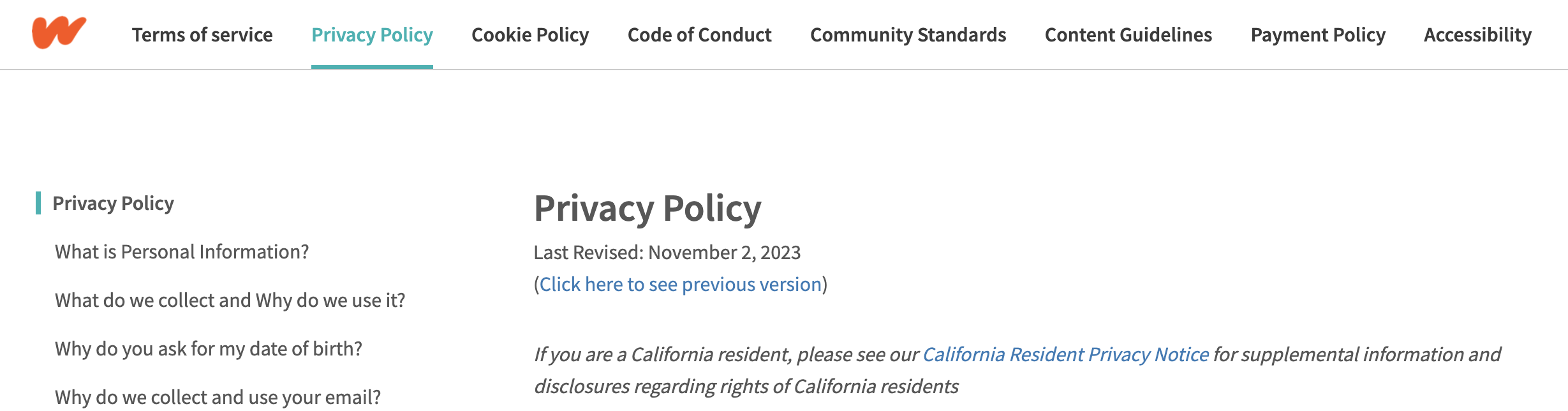Open the Payment Policy tab
This screenshot has width=1568, height=411.
pyautogui.click(x=1318, y=34)
